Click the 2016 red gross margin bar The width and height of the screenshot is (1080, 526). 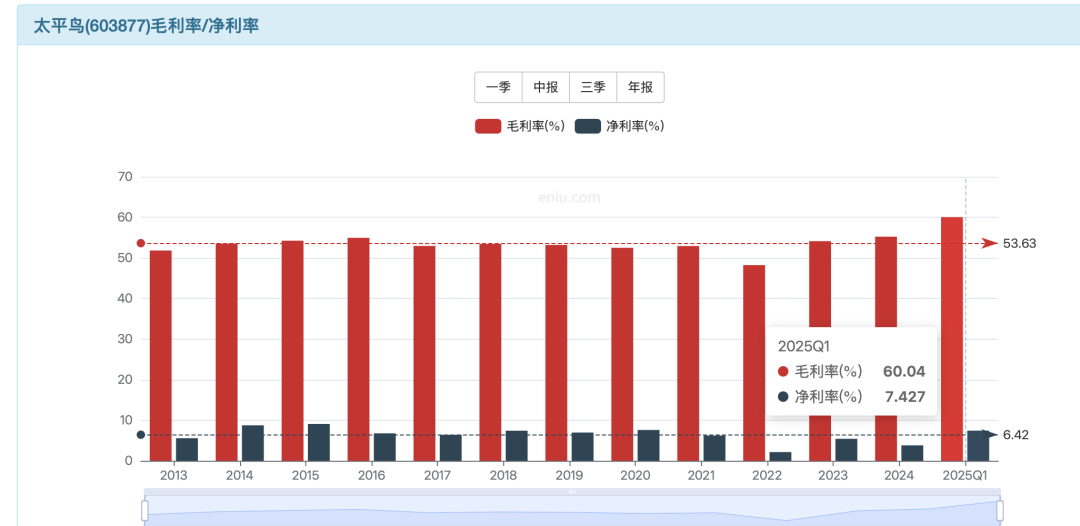[x=358, y=350]
